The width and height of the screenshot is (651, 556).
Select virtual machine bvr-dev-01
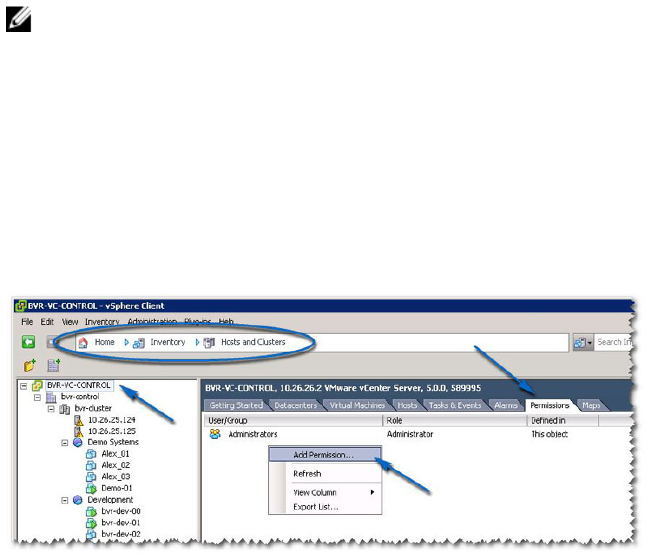tap(121, 523)
